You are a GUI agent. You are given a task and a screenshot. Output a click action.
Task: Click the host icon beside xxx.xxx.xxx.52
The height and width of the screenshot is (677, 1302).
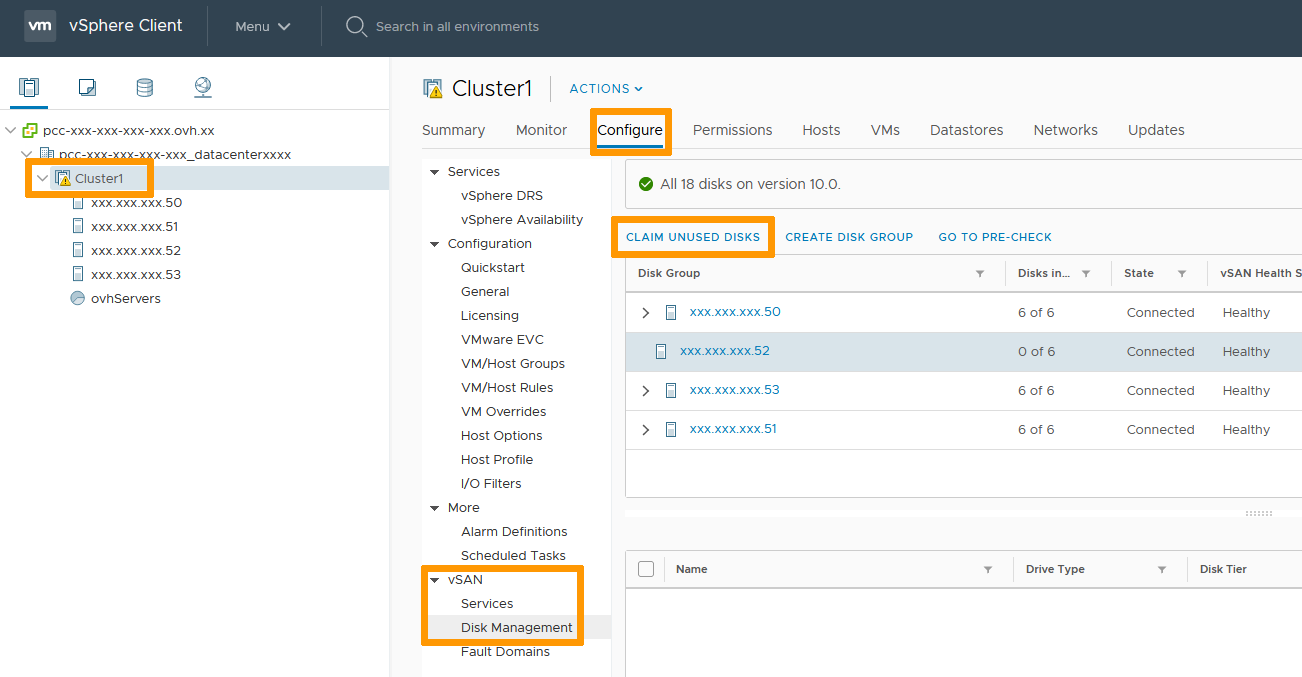[x=661, y=350]
